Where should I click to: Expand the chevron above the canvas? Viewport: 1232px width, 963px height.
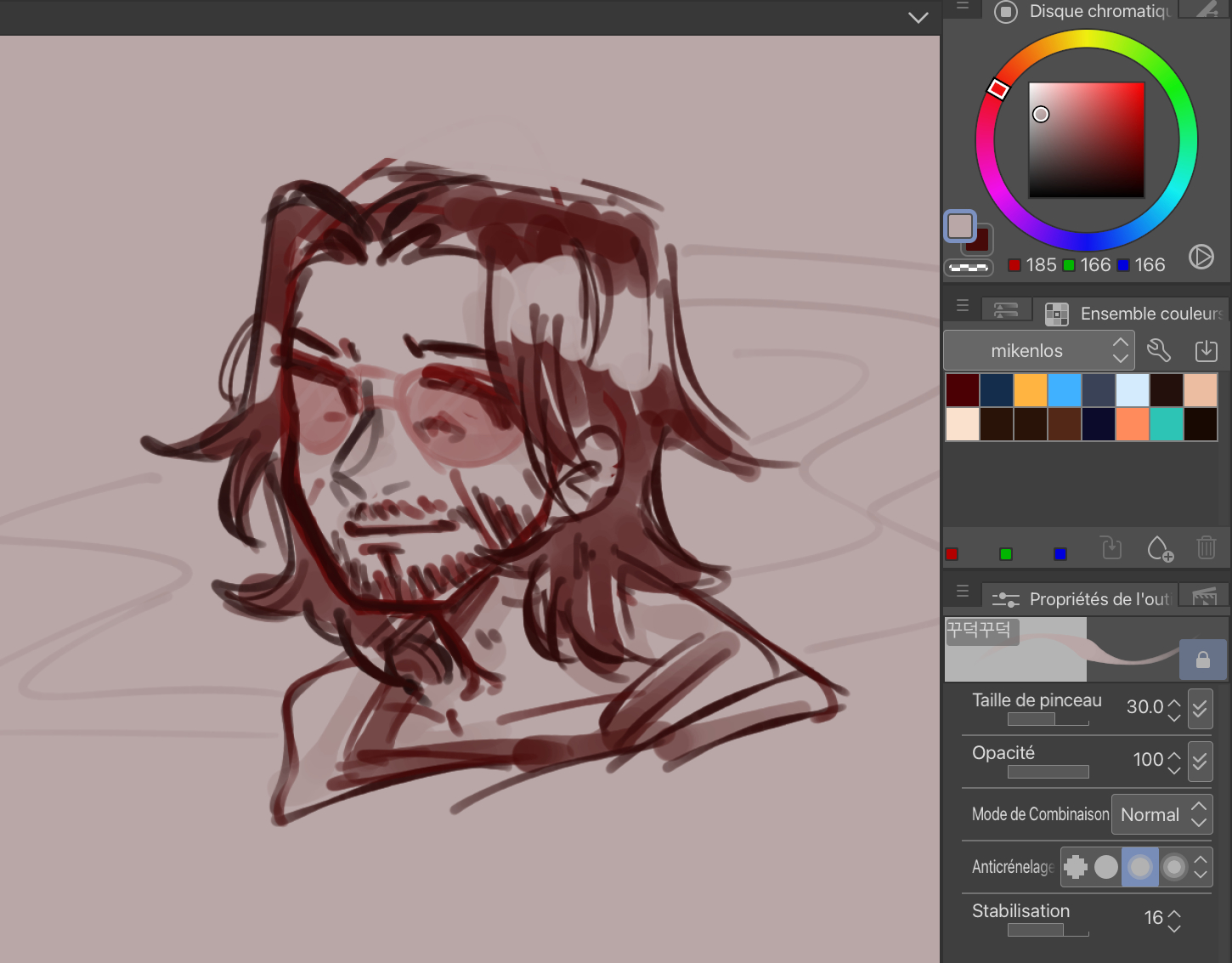pos(918,18)
